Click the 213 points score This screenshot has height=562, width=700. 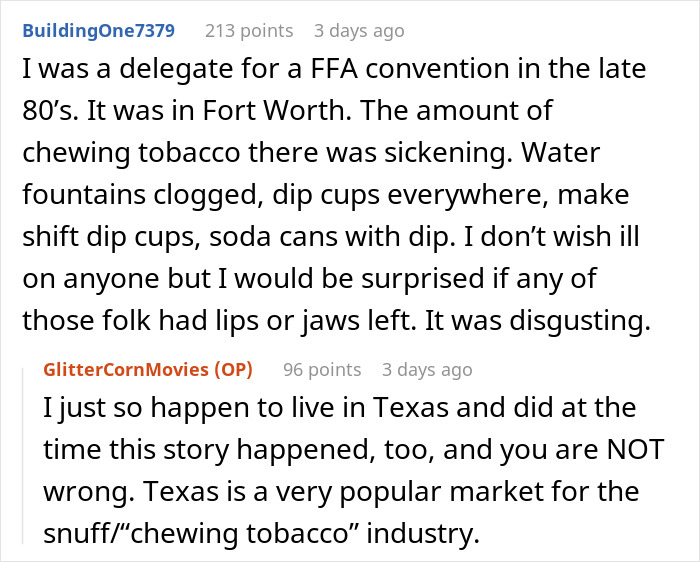pyautogui.click(x=249, y=30)
